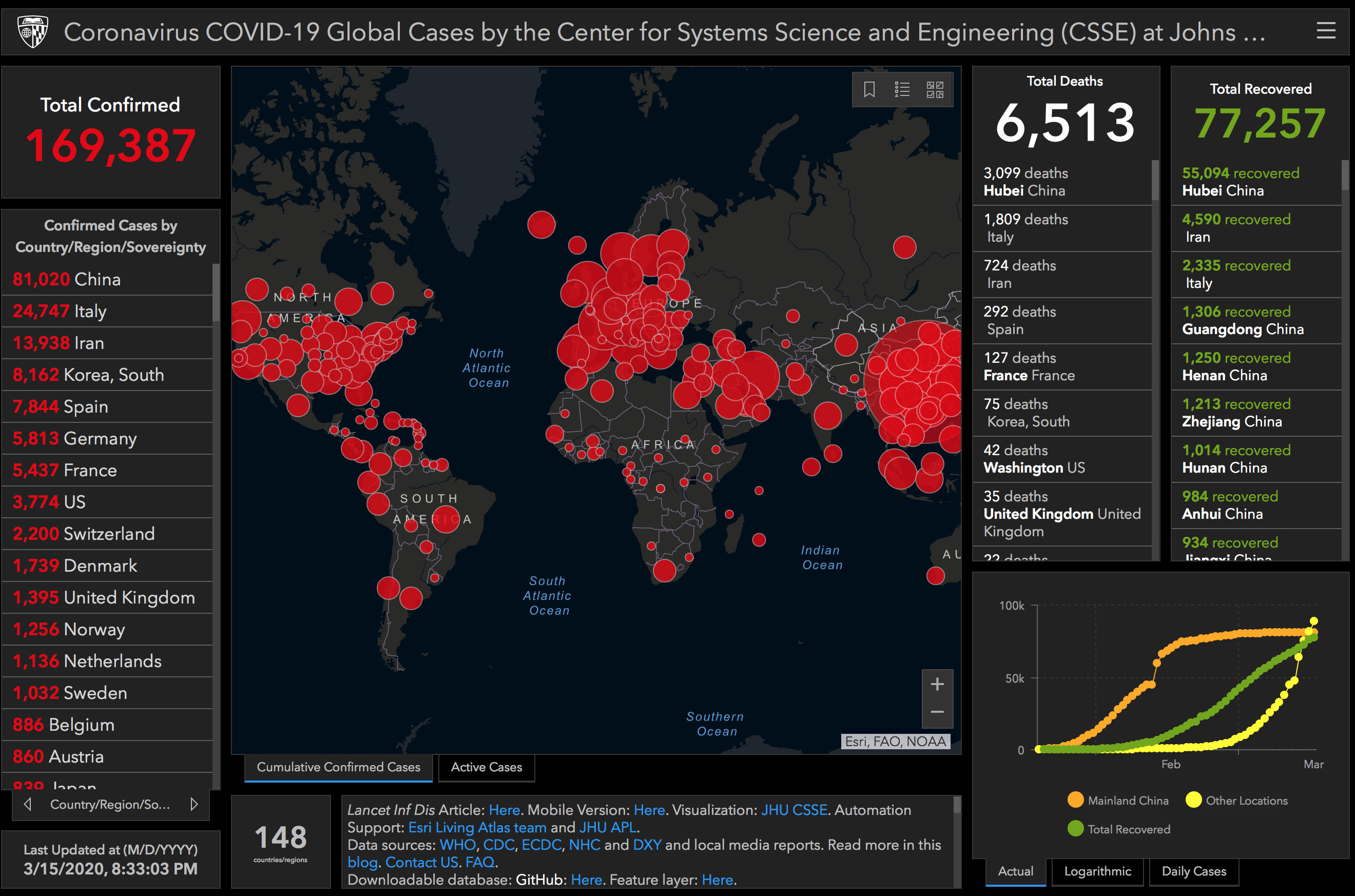Select the Logarithmic chart tab
Image resolution: width=1355 pixels, height=896 pixels.
click(1097, 871)
